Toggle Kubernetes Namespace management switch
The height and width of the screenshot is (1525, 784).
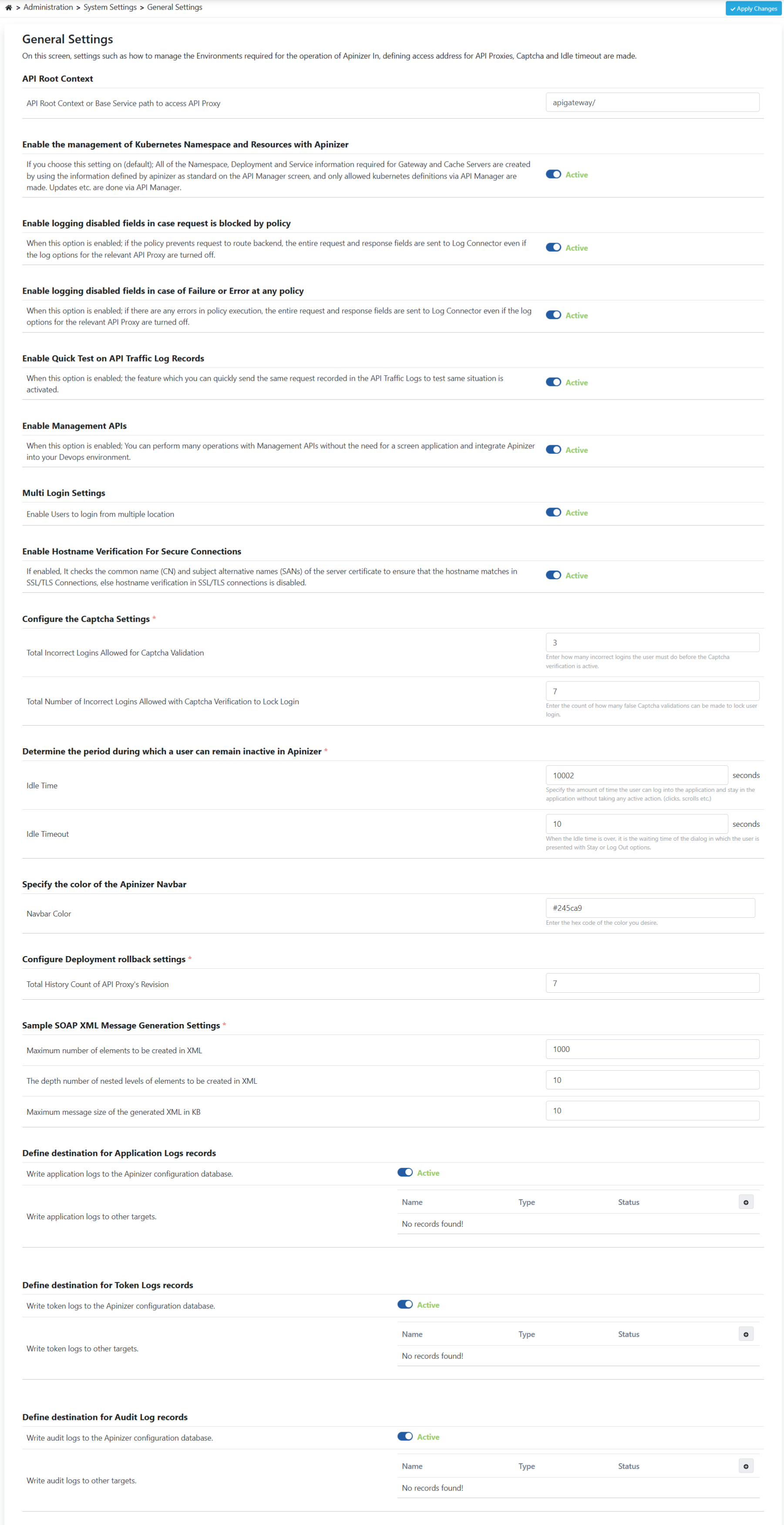553,175
